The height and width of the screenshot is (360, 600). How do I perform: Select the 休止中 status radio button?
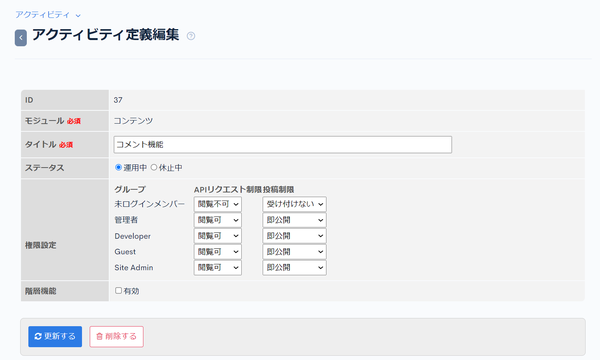(154, 167)
